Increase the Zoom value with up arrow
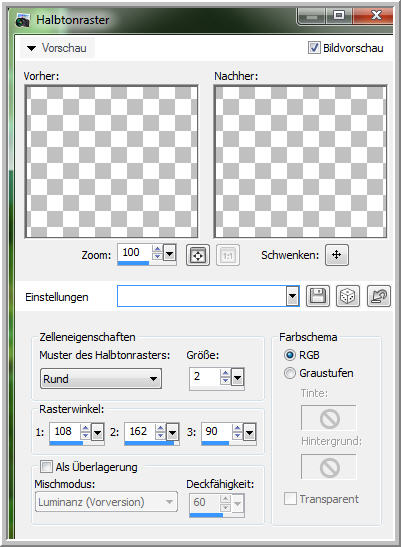Viewport: 401px width, 547px height. pyautogui.click(x=157, y=249)
